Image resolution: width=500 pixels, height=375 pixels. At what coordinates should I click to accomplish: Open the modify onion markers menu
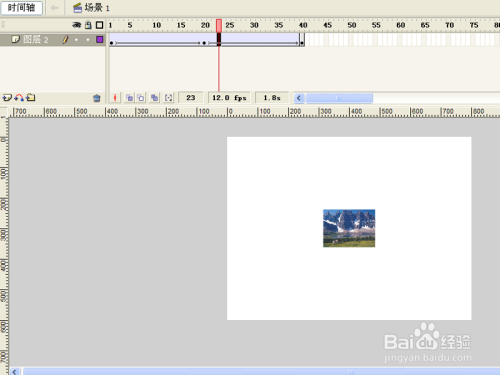click(x=169, y=98)
